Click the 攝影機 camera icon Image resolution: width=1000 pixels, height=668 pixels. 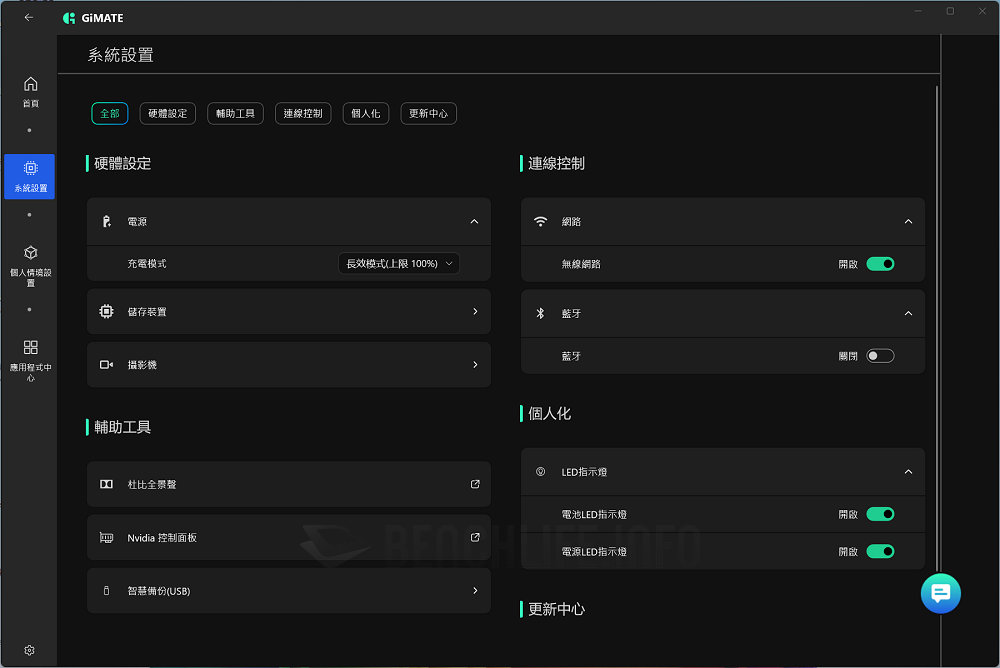coord(107,364)
